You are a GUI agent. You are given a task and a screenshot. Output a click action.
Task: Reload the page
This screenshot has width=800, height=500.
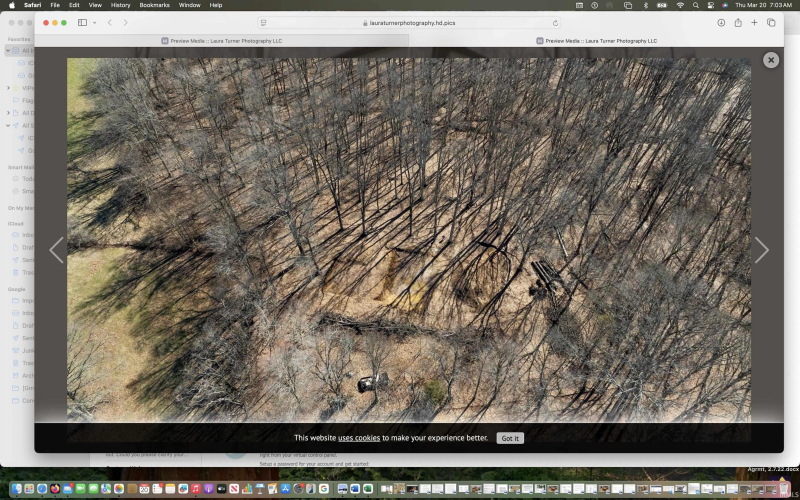(555, 23)
